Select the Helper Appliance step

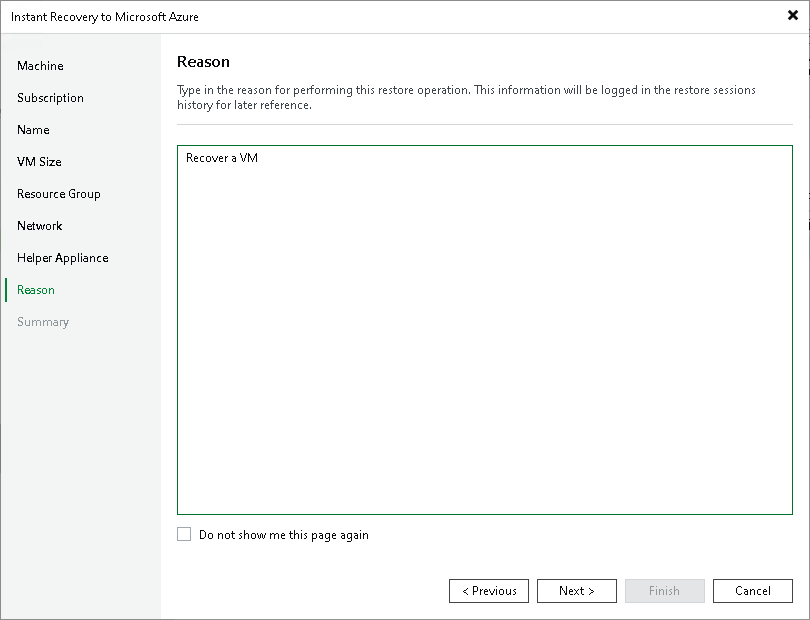(62, 258)
